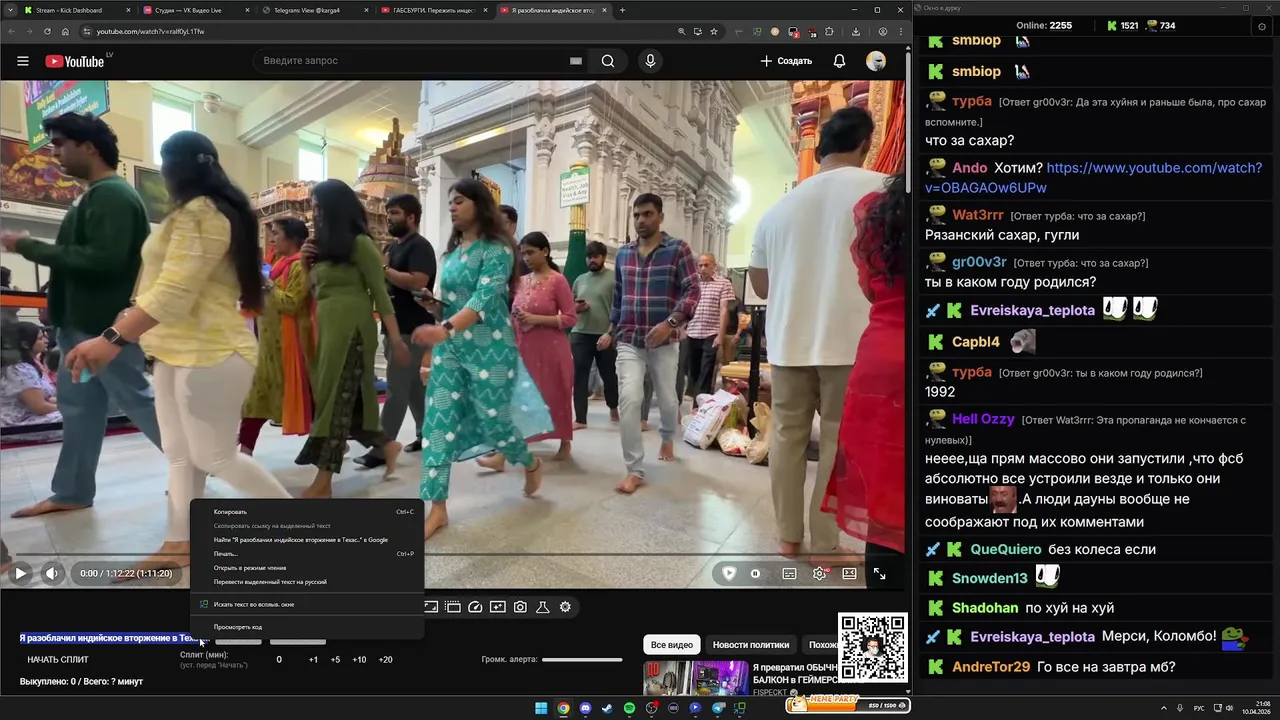Click НАЧАТЬ СПЛИТ

point(58,660)
